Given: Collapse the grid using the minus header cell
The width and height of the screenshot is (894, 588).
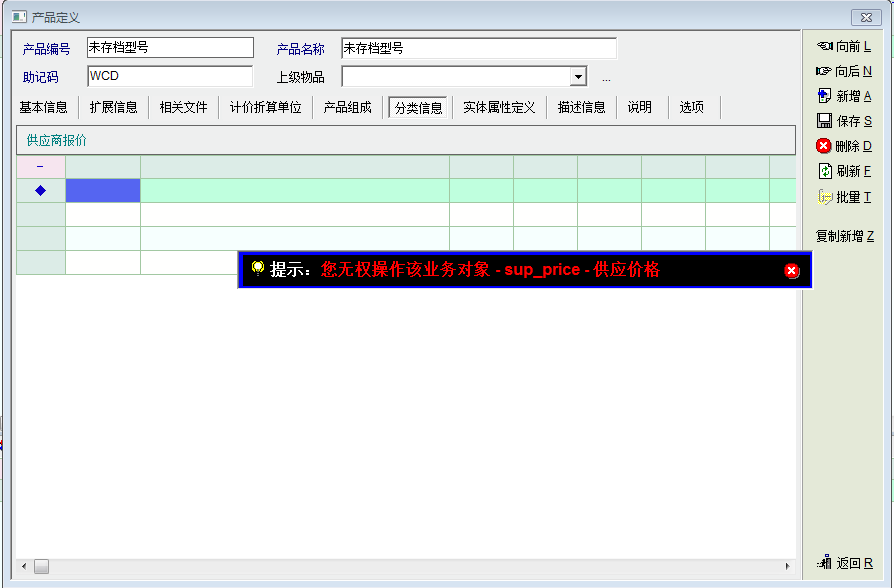Looking at the screenshot, I should (40, 167).
